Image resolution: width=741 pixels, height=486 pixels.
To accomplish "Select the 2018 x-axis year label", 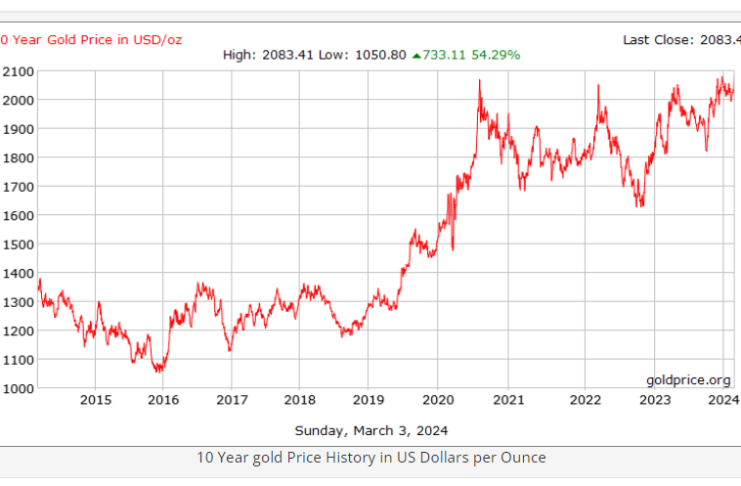I will 300,400.
